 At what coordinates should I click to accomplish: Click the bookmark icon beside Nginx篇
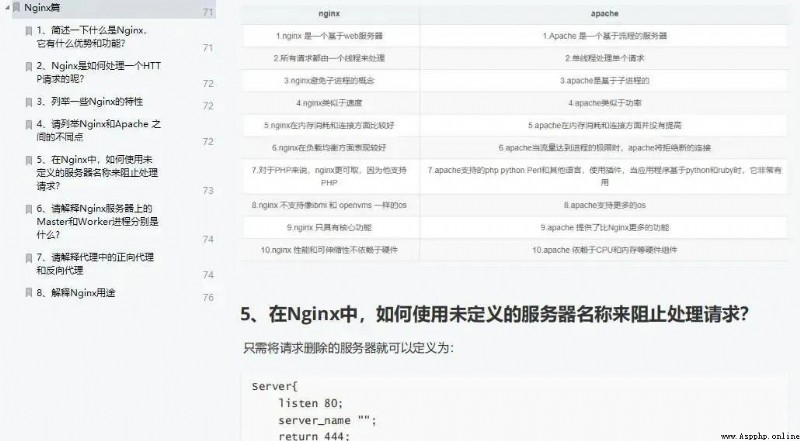pyautogui.click(x=17, y=8)
